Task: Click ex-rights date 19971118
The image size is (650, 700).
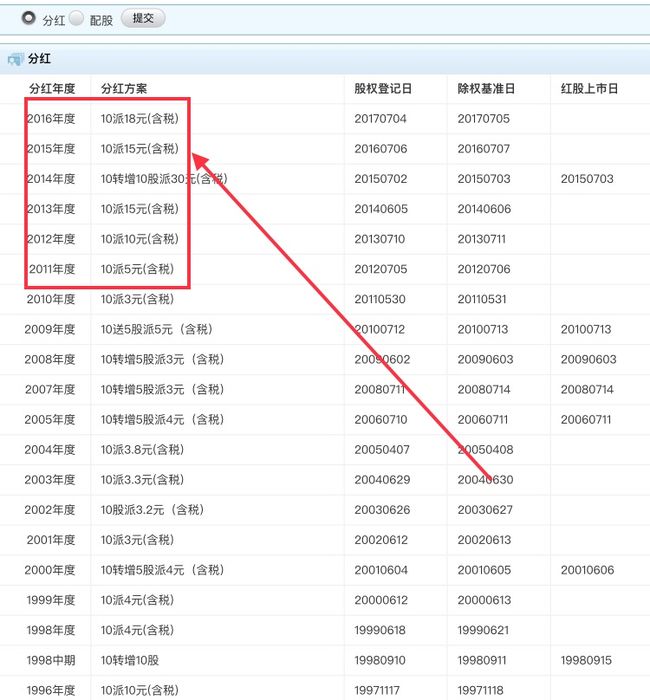Action: (480, 691)
